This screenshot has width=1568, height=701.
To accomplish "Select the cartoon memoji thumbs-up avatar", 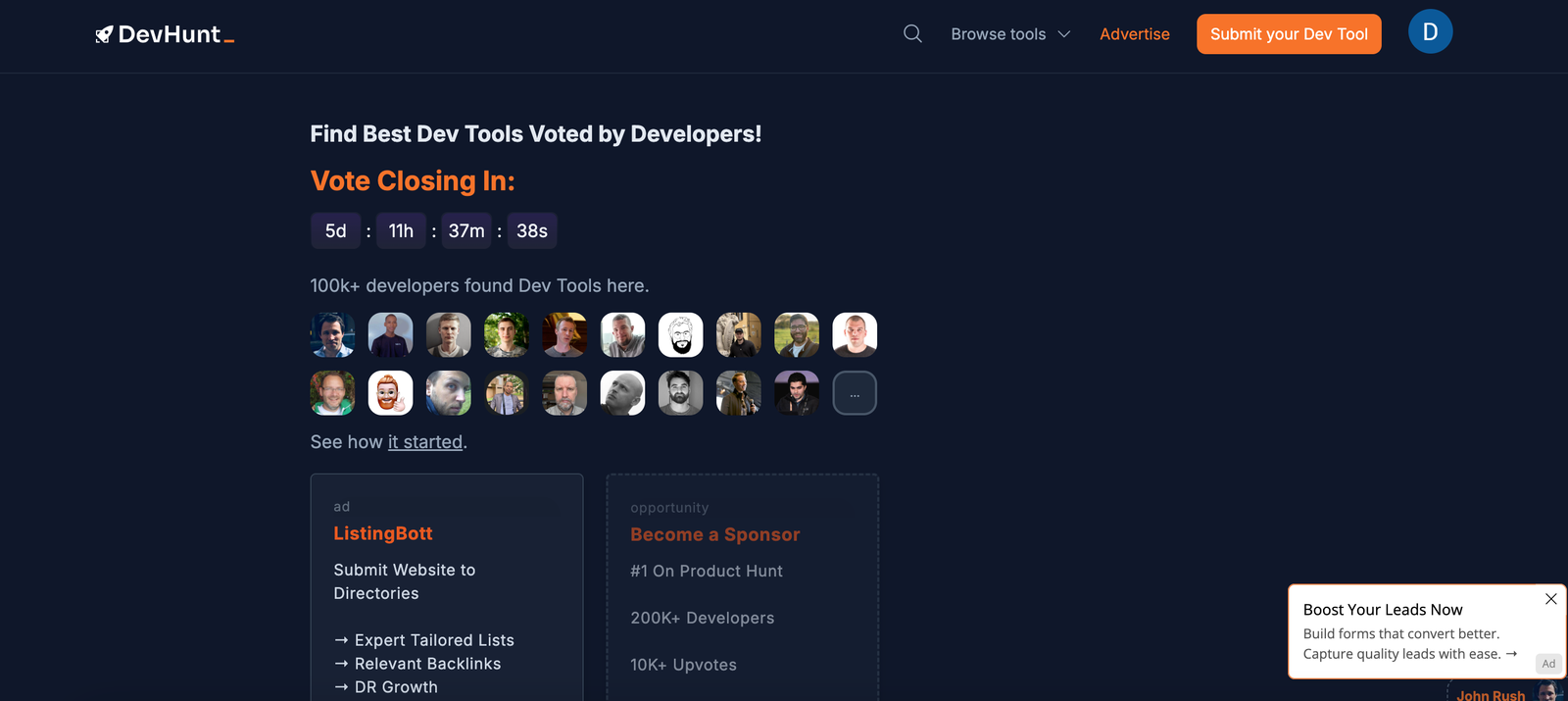I will 390,393.
